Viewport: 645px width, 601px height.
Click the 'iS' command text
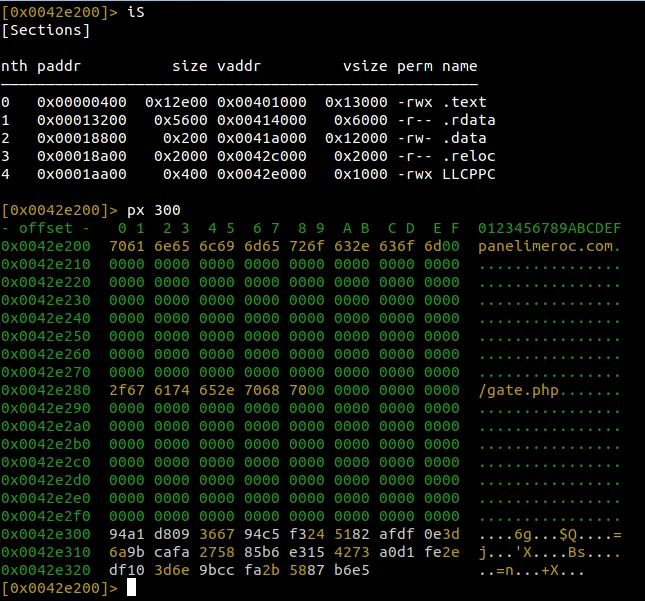(136, 12)
